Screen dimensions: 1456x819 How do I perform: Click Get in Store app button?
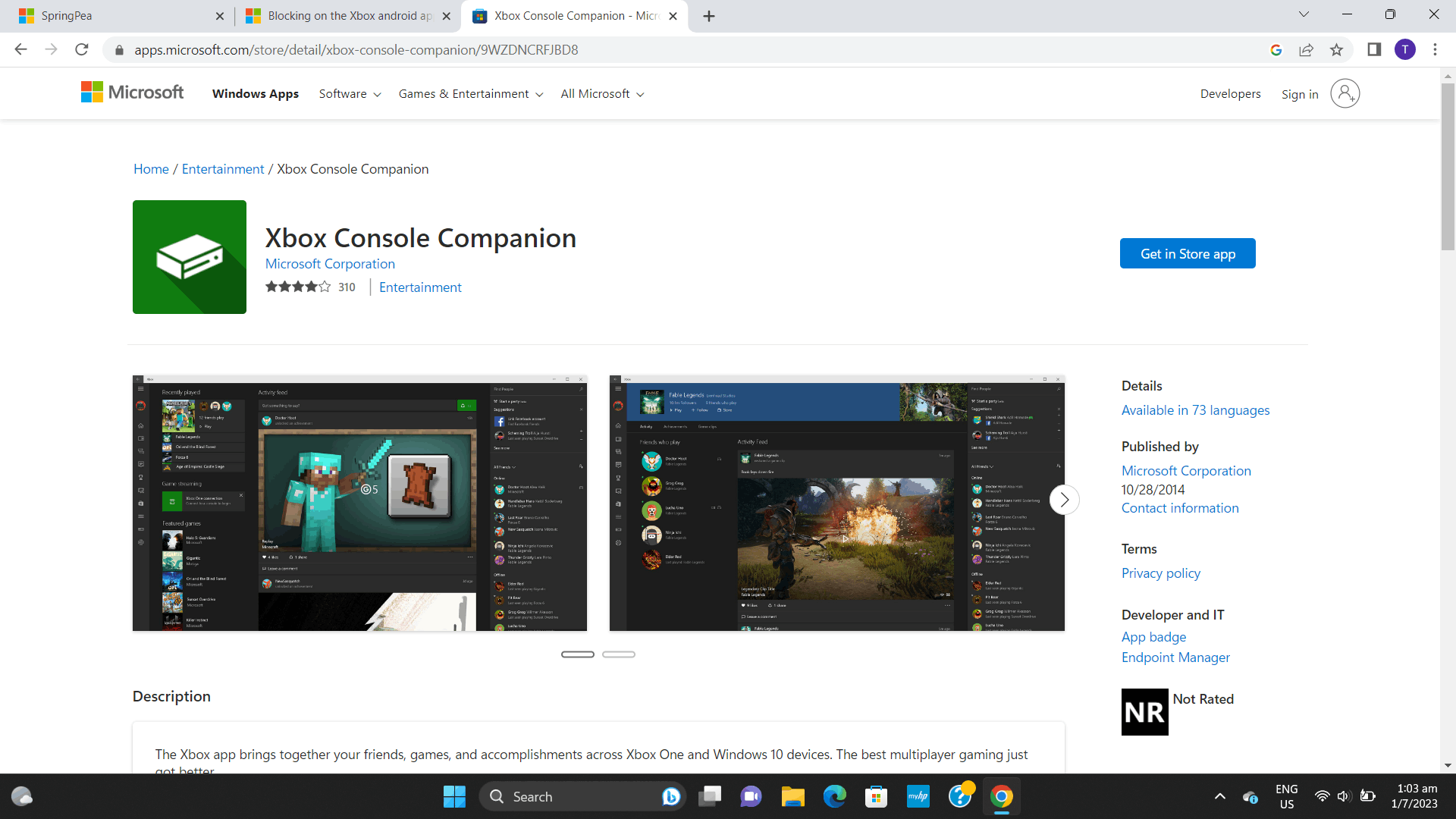1188,253
